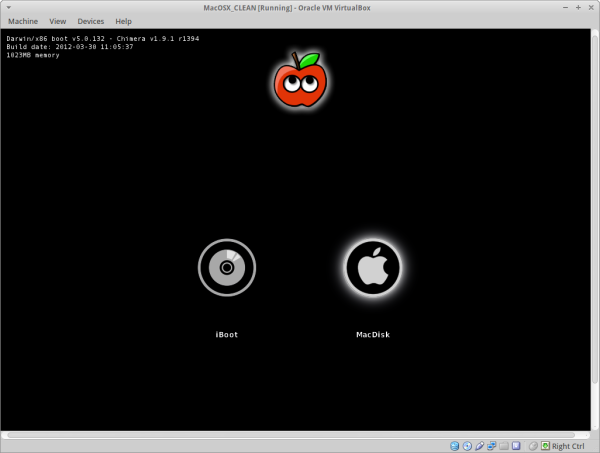The width and height of the screenshot is (600, 453).
Task: Click the USB devices status icon
Action: (x=479, y=446)
